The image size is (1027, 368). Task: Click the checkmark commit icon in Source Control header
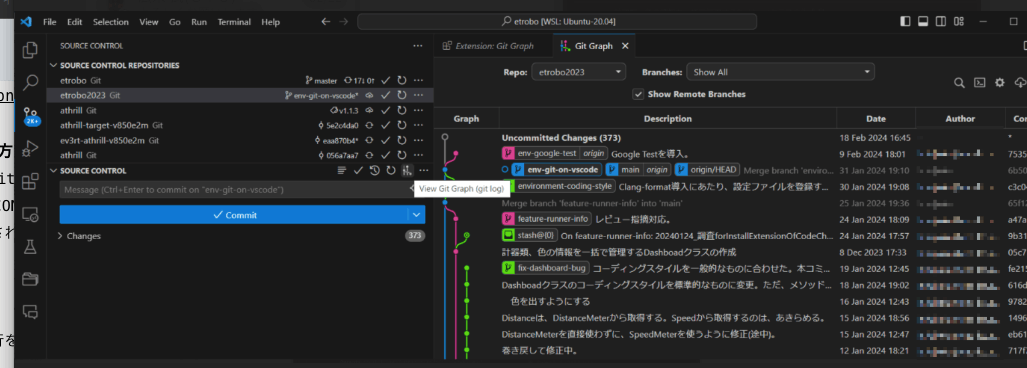click(358, 171)
